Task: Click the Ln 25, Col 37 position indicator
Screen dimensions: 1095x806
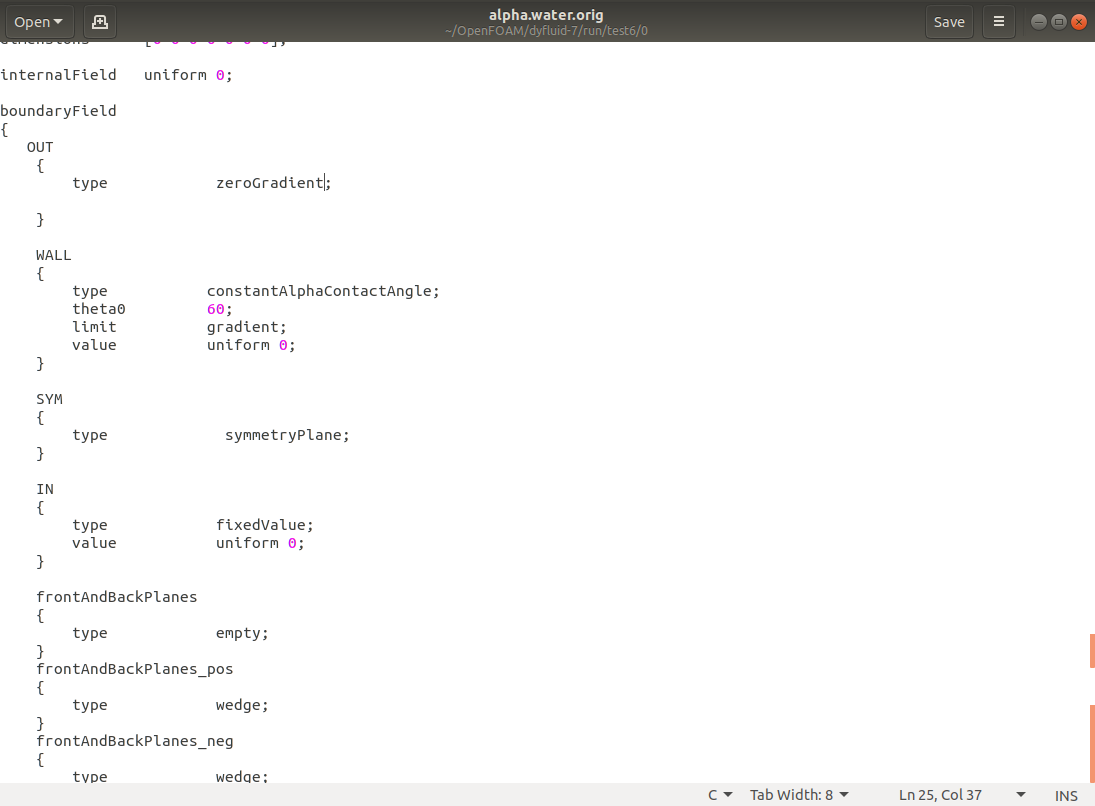Action: point(940,795)
